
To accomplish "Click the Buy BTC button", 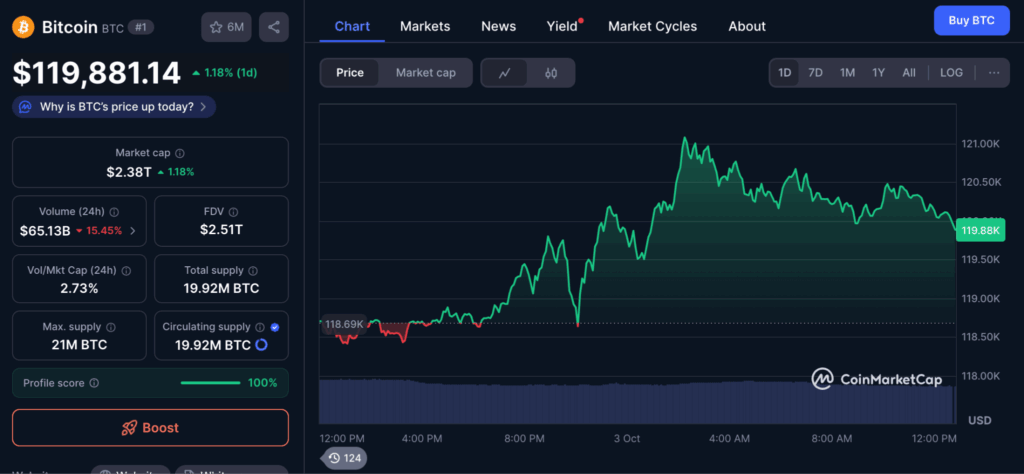I will pyautogui.click(x=971, y=20).
